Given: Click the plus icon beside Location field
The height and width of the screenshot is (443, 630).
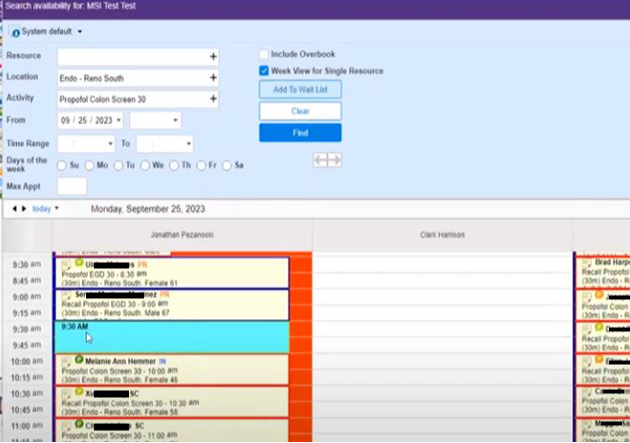Looking at the screenshot, I should 213,78.
